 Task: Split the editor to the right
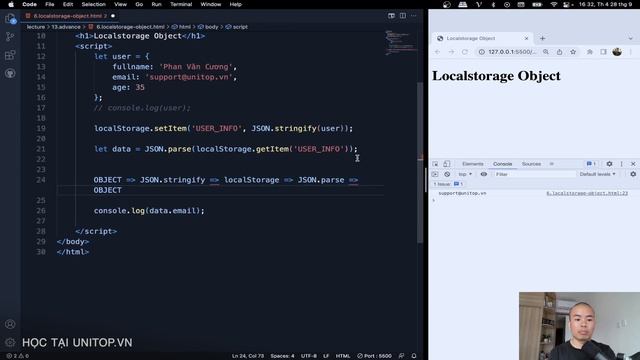403,16
